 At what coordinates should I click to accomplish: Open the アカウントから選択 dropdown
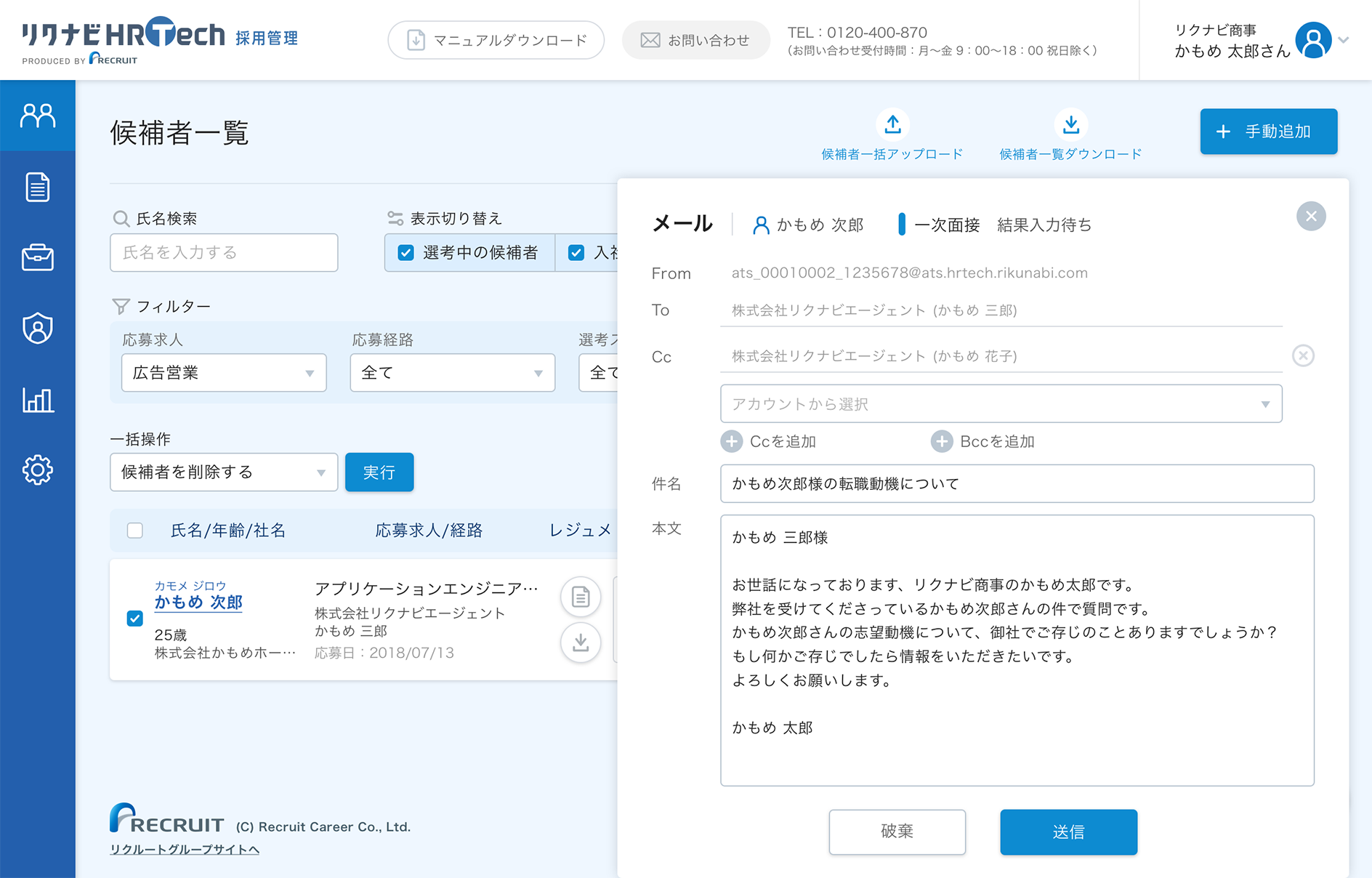[x=1001, y=404]
